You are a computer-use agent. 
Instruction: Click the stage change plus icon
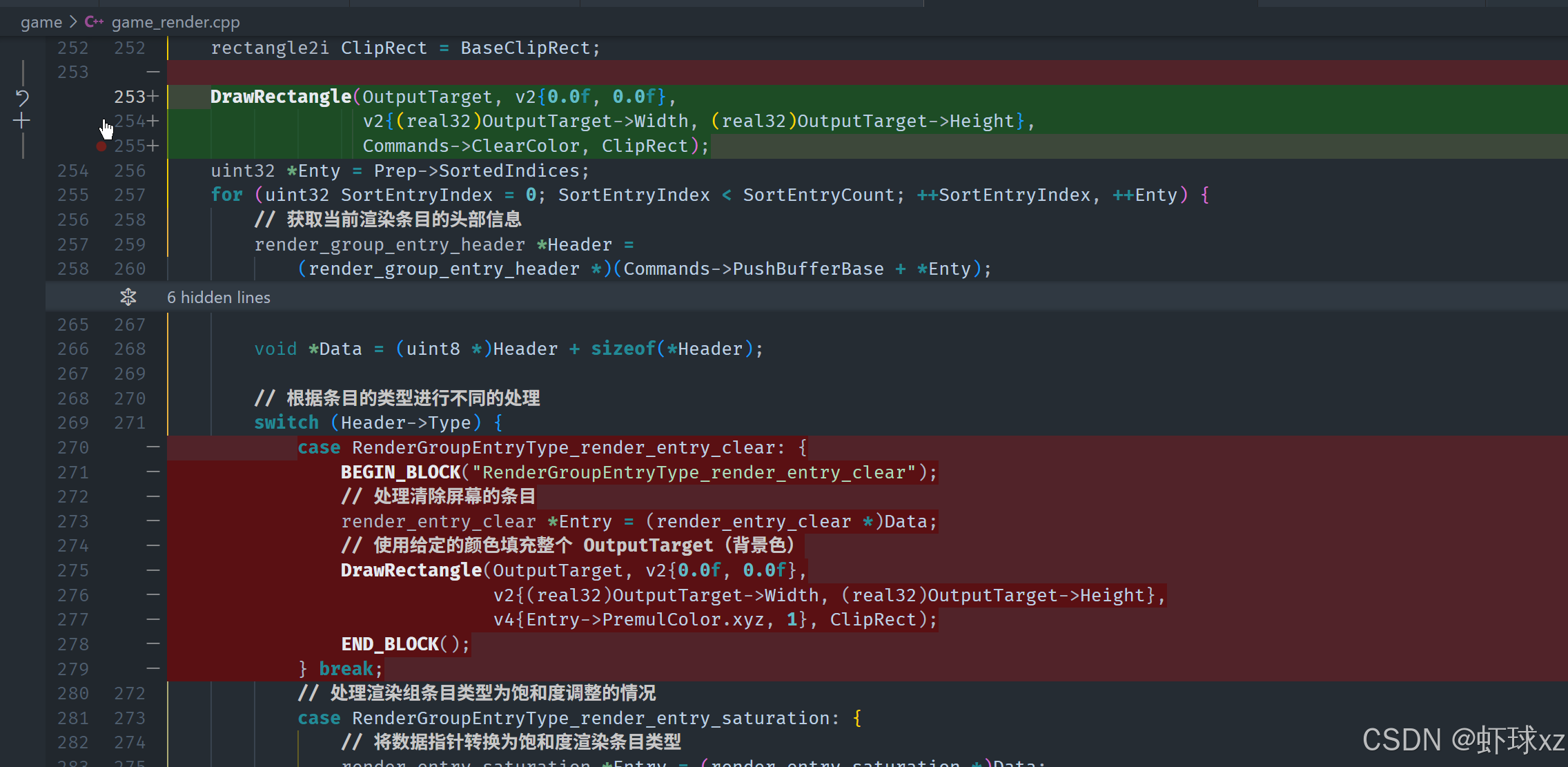22,122
